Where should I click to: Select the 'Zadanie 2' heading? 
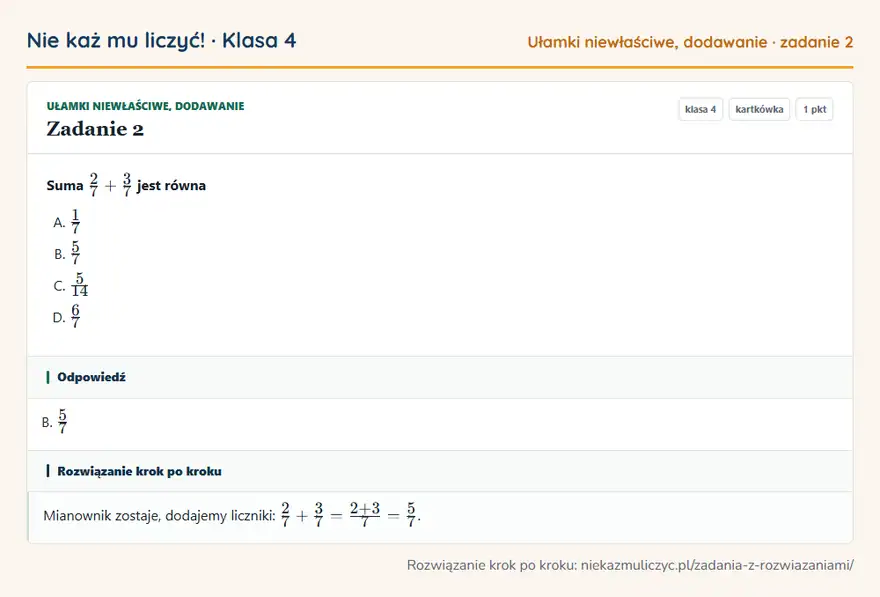coord(95,129)
